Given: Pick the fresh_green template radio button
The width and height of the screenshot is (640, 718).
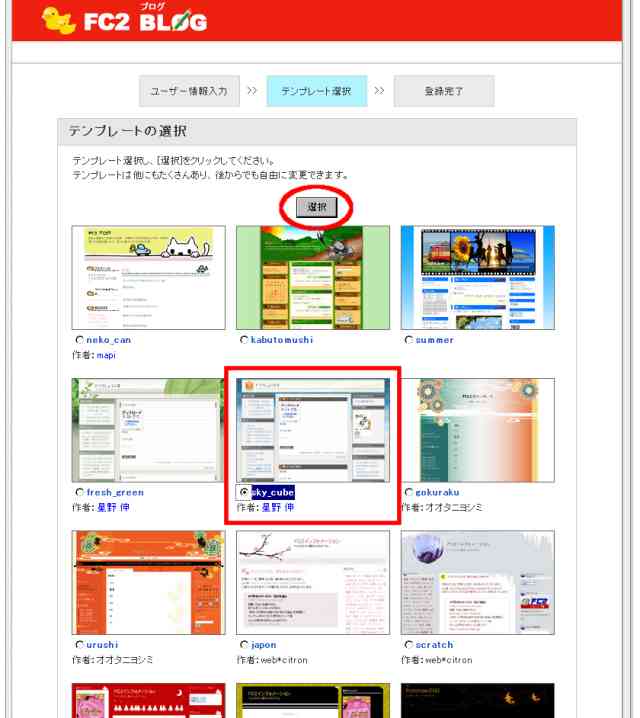Looking at the screenshot, I should [80, 492].
